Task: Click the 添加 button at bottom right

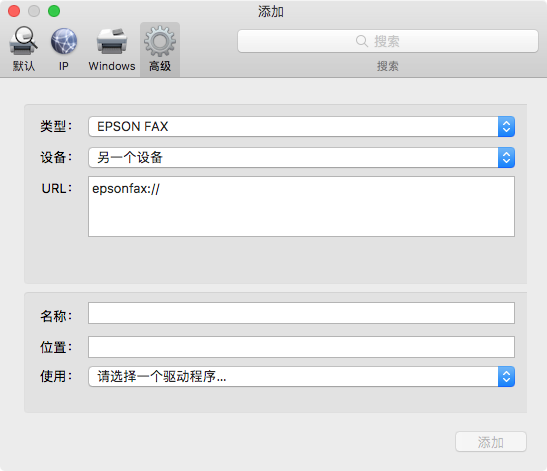Action: [490, 442]
